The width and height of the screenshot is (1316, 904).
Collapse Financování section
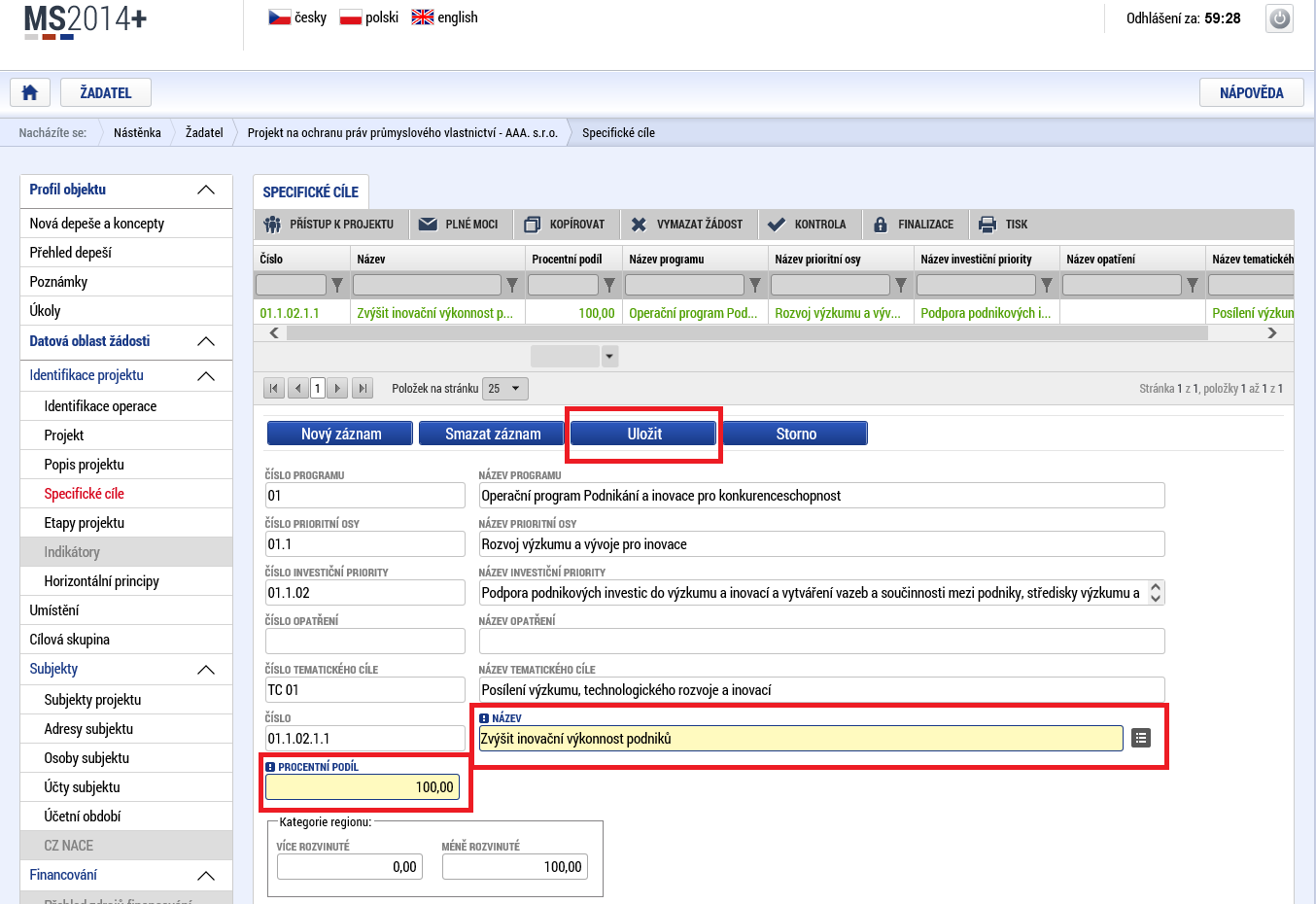(206, 875)
